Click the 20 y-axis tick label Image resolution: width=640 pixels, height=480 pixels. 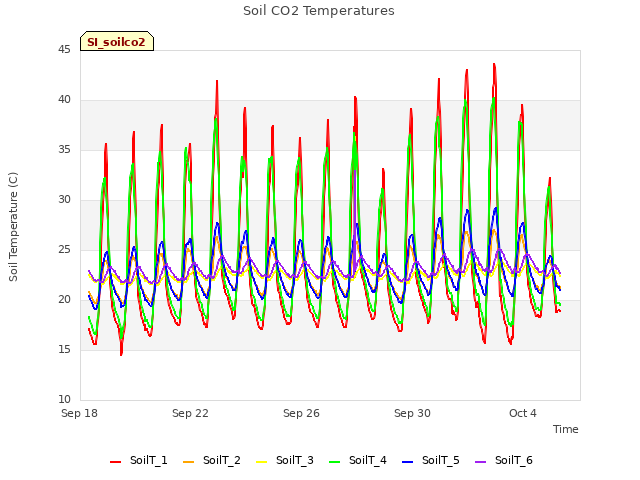pos(64,300)
